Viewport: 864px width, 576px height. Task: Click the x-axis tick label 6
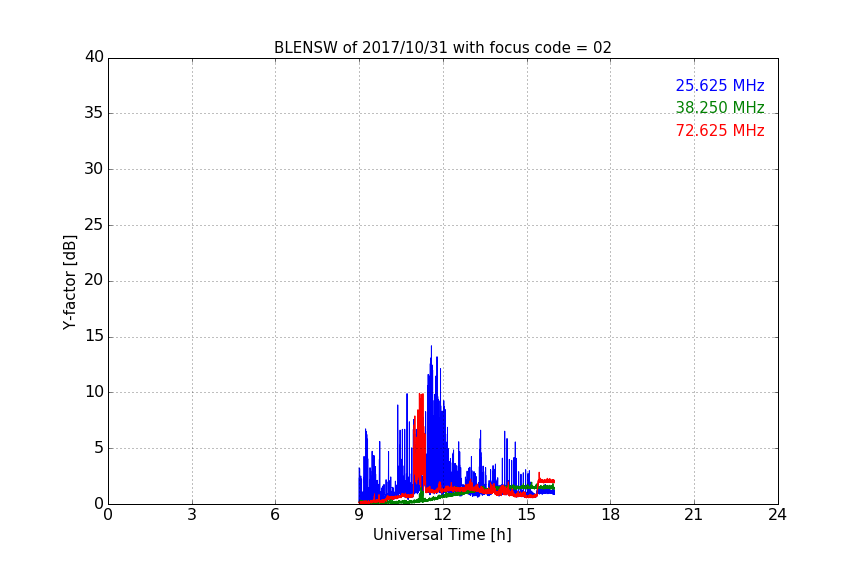pyautogui.click(x=276, y=515)
